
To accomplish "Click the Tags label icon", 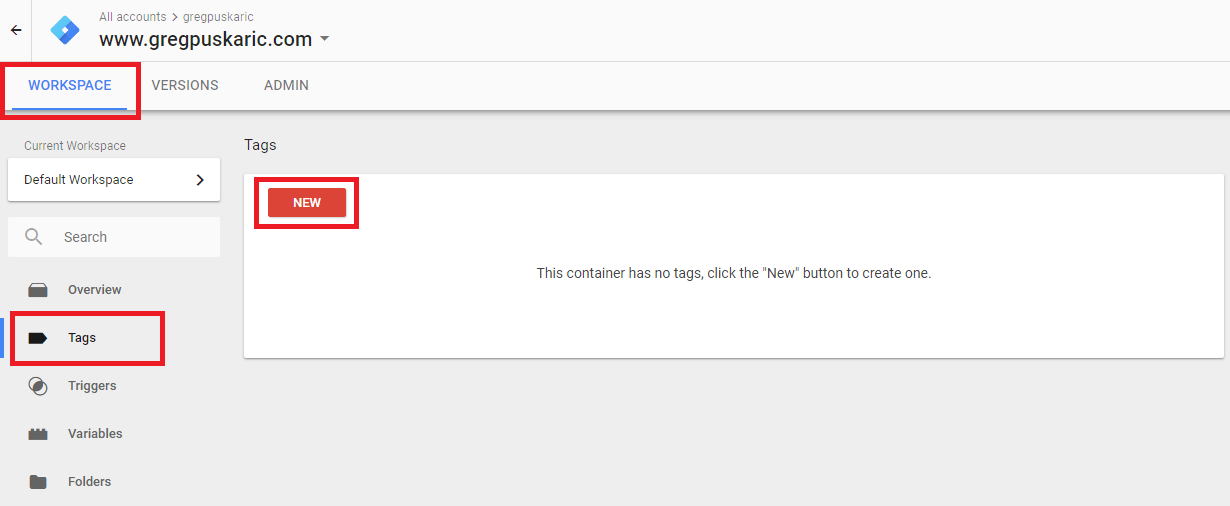I will pos(38,338).
